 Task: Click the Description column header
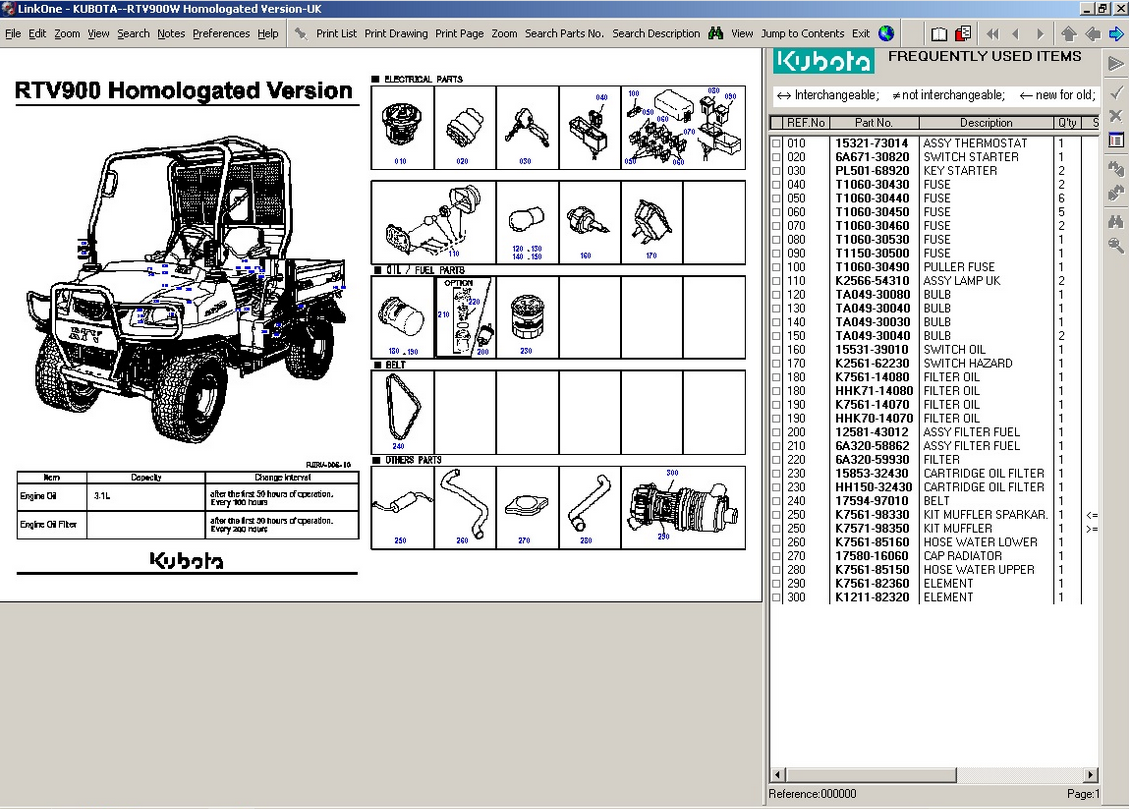click(986, 123)
